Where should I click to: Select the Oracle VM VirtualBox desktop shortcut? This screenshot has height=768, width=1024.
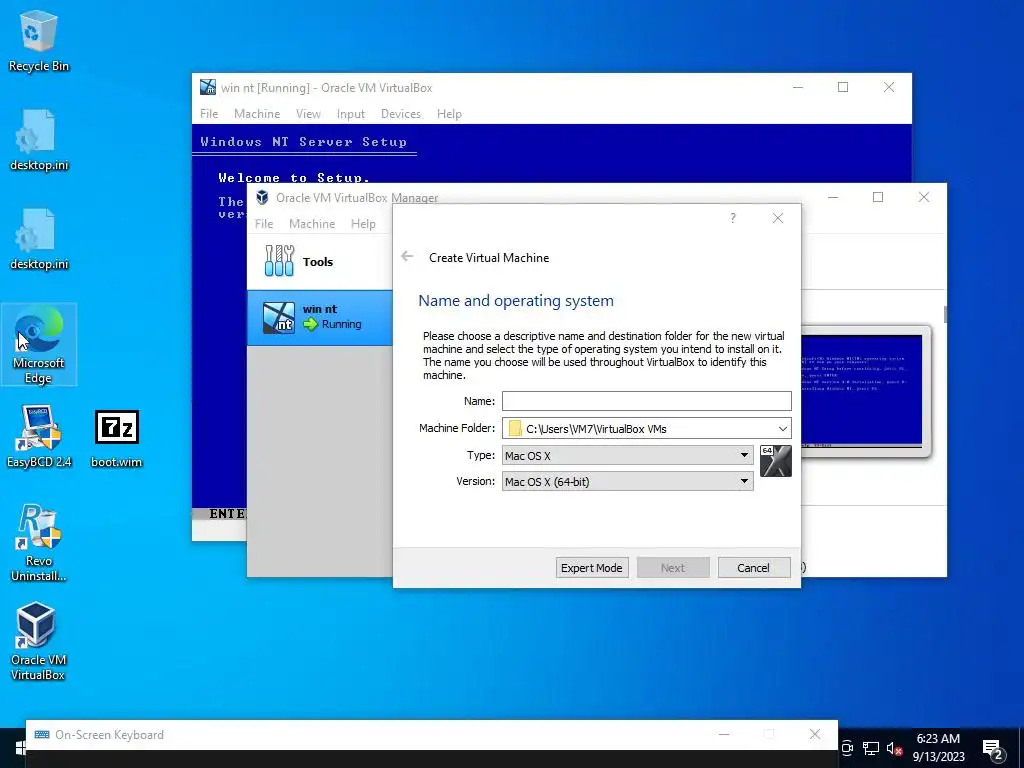click(x=38, y=641)
